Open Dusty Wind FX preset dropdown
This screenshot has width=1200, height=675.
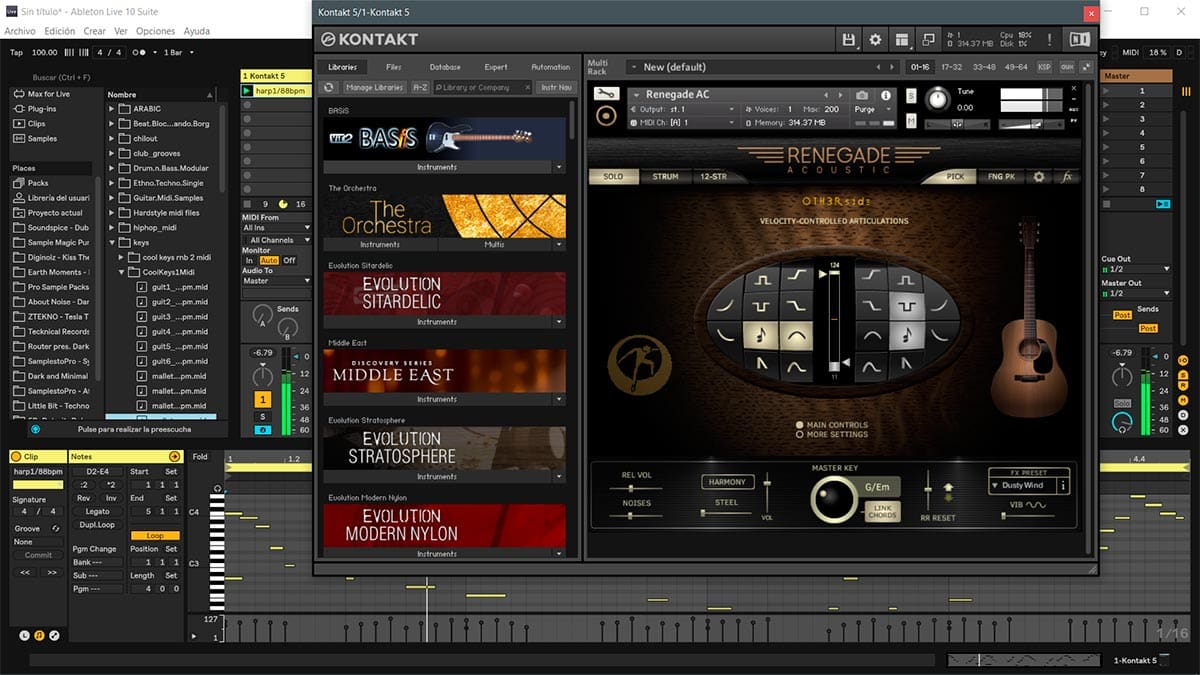tap(1021, 485)
